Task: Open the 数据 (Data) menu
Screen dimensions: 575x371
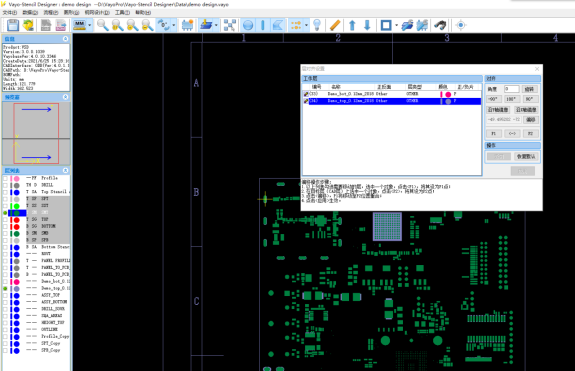Action: click(30, 12)
